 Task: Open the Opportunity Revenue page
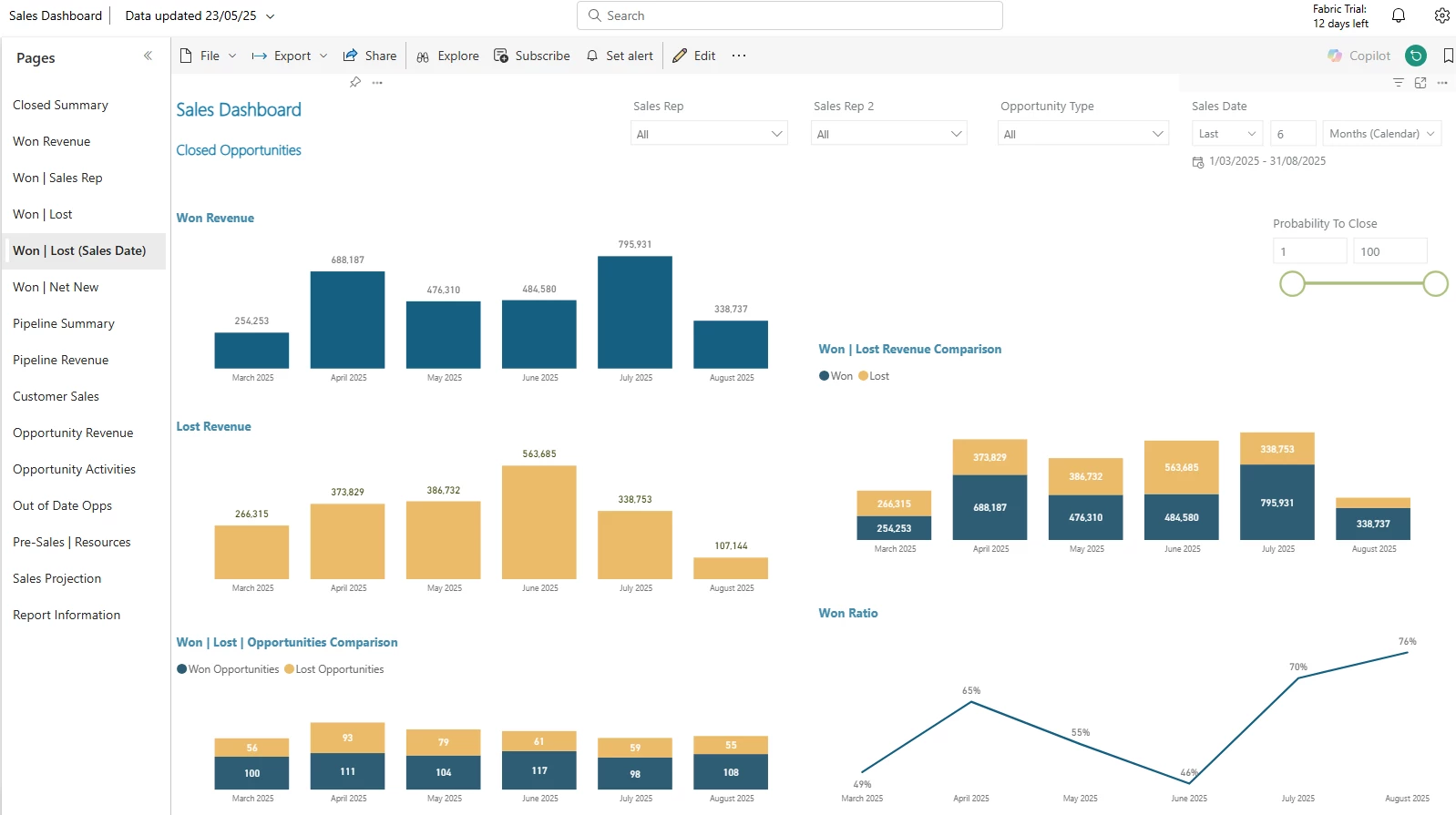tap(84, 433)
